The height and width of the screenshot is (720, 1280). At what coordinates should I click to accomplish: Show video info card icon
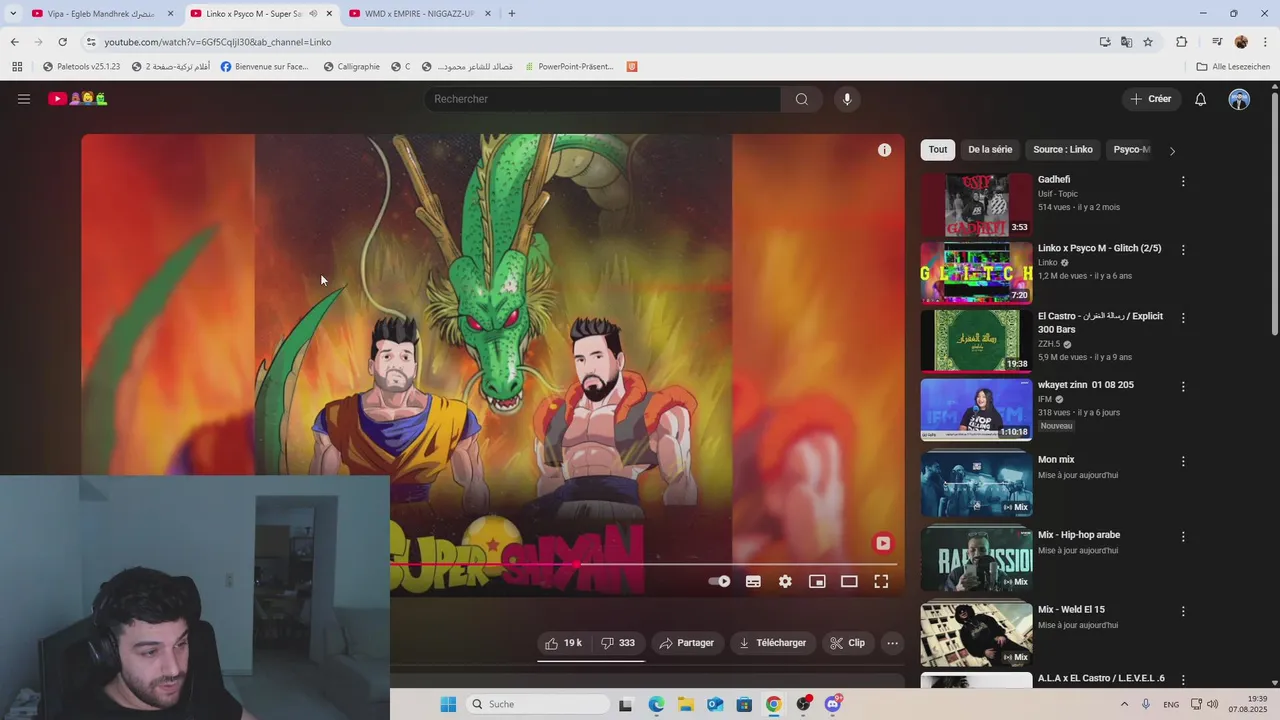(884, 150)
